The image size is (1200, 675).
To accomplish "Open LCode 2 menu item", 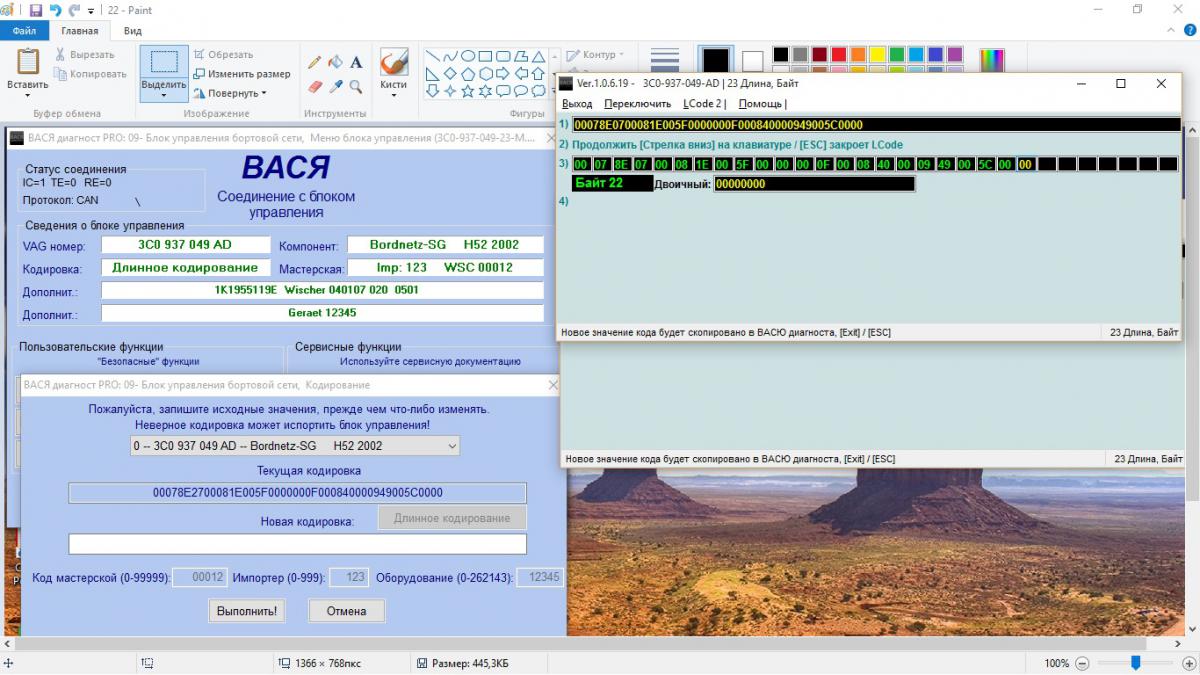I will pos(703,104).
